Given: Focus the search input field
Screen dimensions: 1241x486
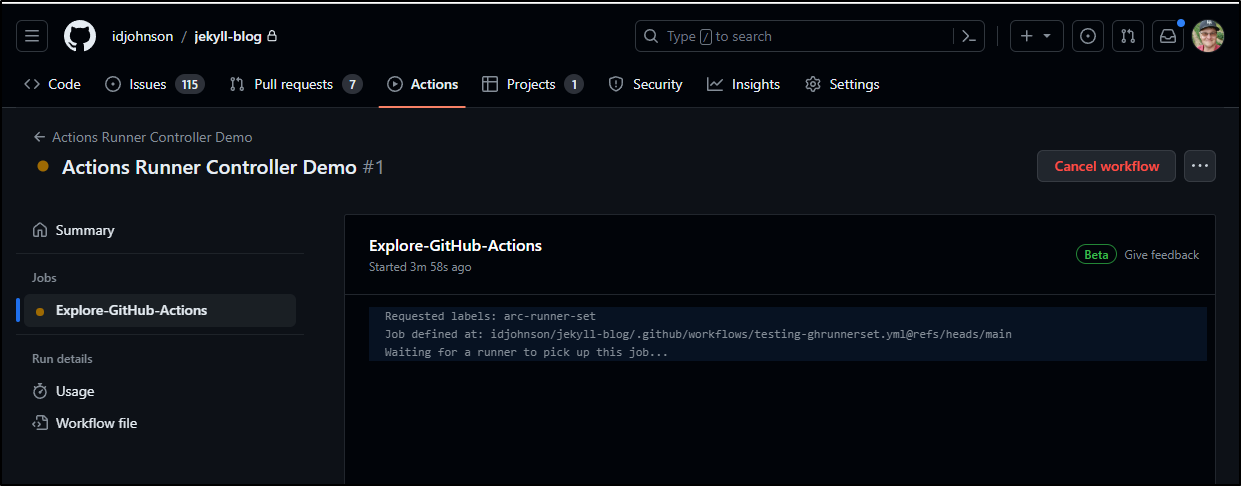Looking at the screenshot, I should click(x=795, y=36).
